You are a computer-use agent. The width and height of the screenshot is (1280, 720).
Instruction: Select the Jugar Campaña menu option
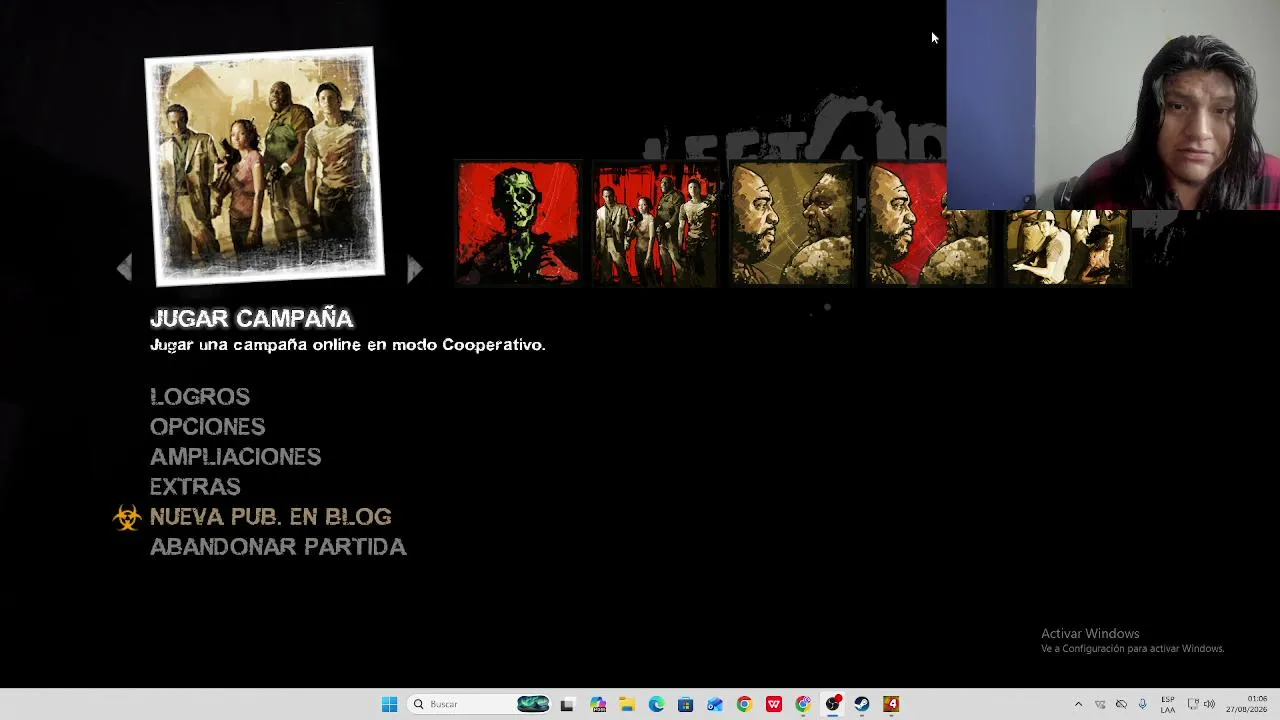(251, 319)
